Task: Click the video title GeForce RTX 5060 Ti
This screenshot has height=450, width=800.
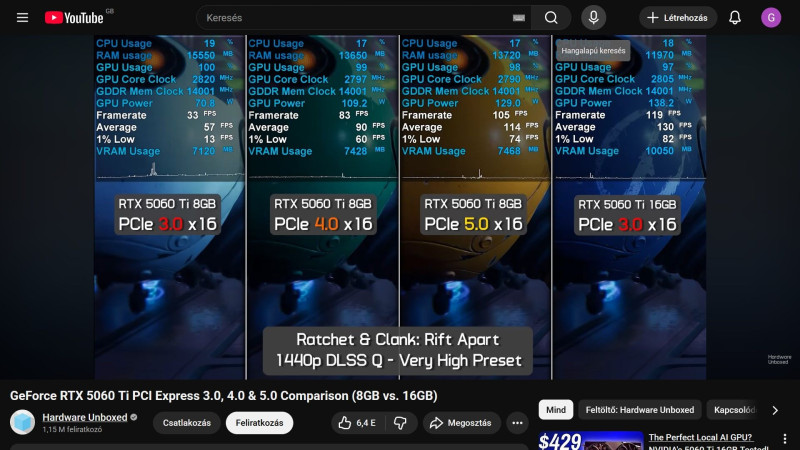Action: point(223,396)
